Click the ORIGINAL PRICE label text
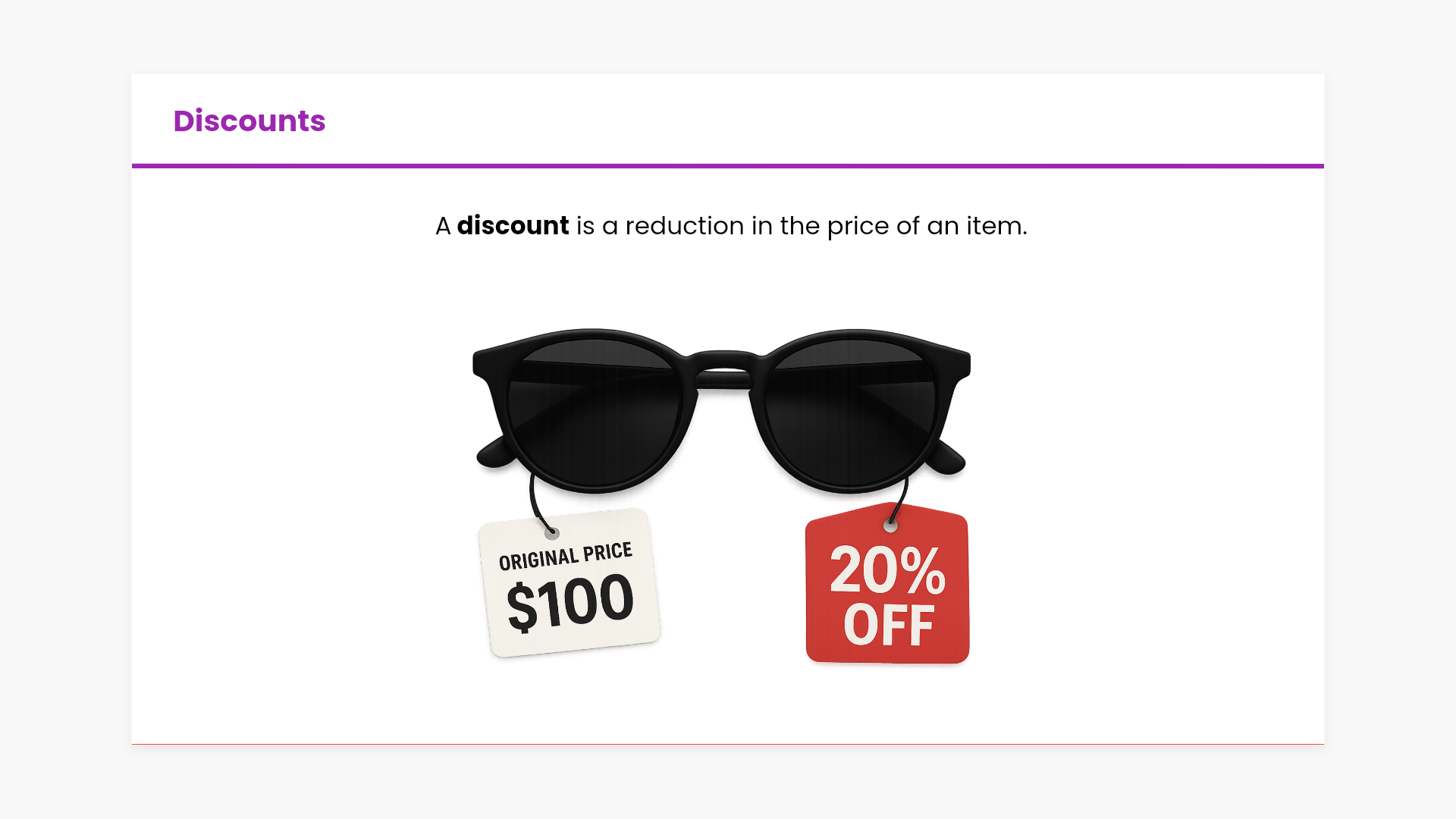This screenshot has height=819, width=1456. 565,556
